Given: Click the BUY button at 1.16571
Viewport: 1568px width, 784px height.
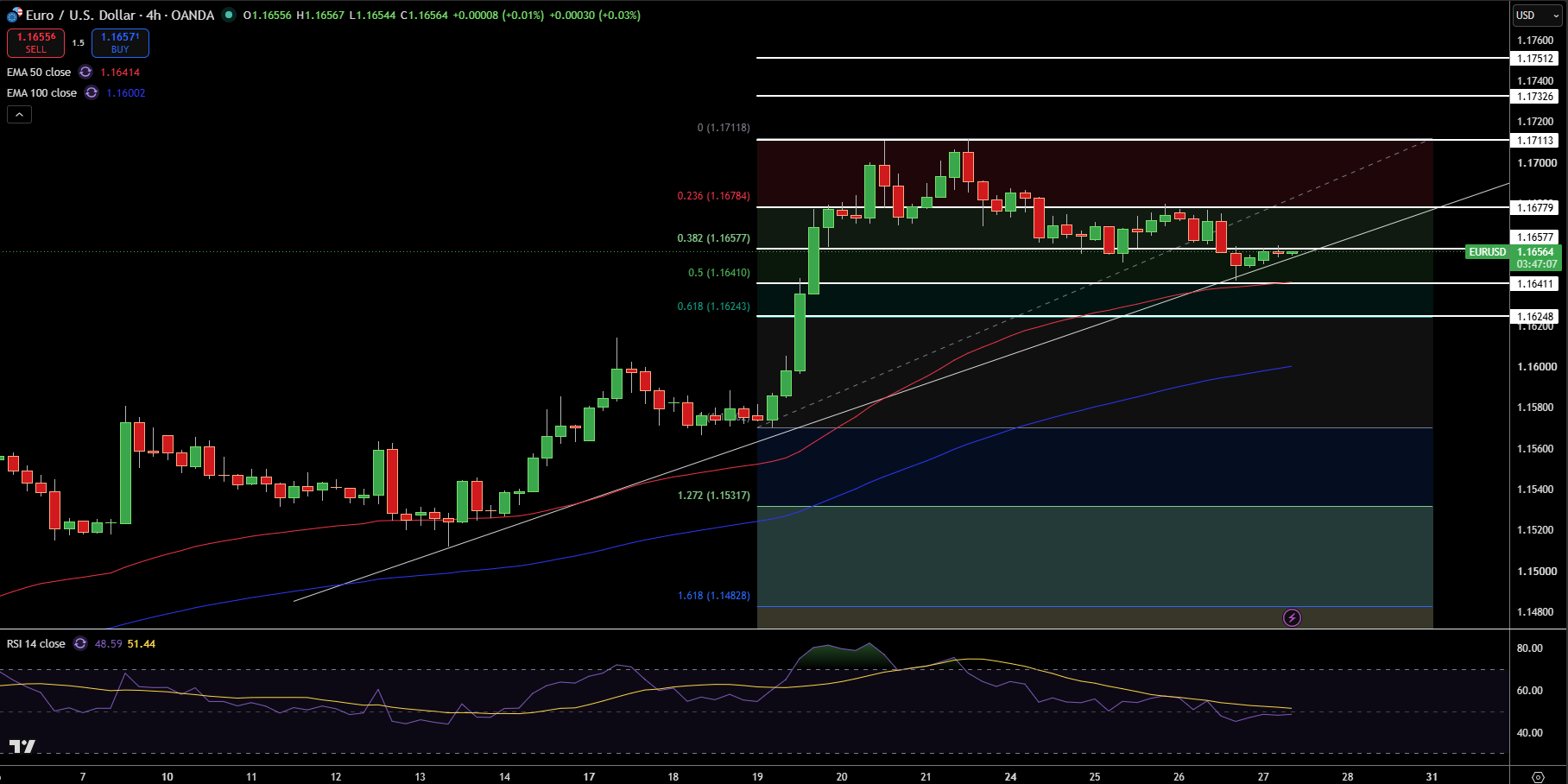Looking at the screenshot, I should point(120,42).
